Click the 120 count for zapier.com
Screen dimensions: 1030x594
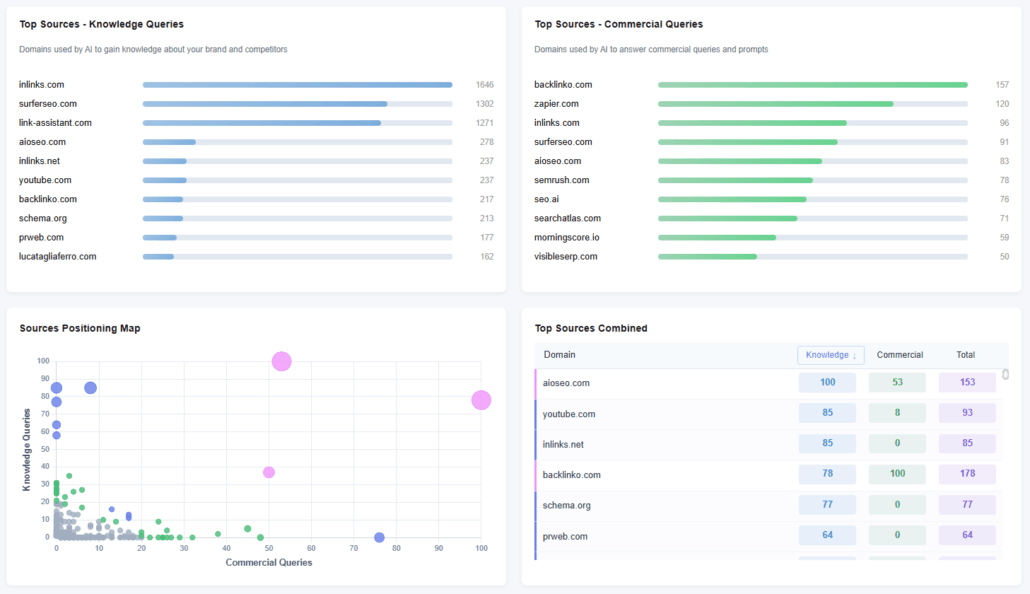[1002, 104]
